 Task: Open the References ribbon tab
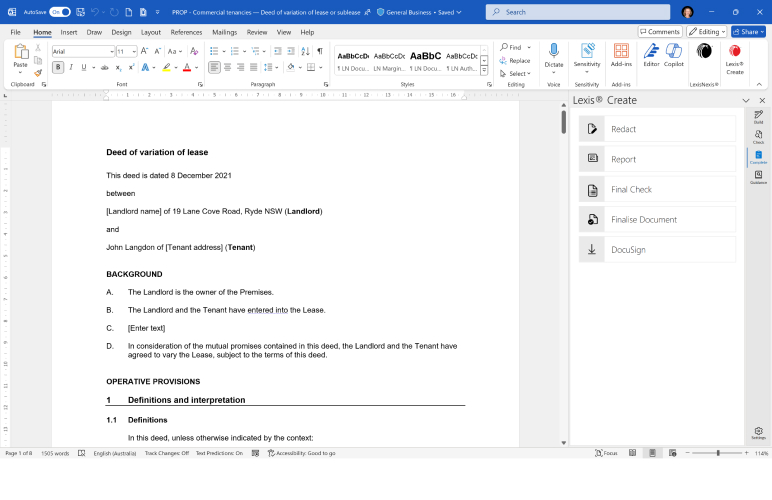pos(186,32)
